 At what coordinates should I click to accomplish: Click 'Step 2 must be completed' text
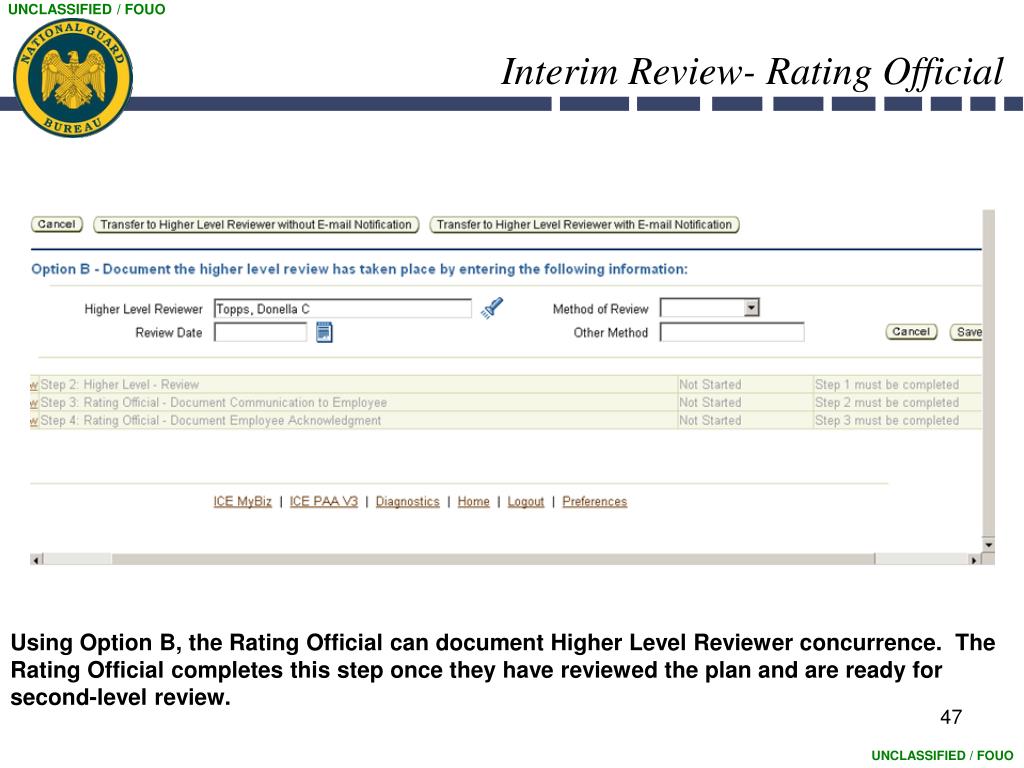pyautogui.click(x=886, y=402)
